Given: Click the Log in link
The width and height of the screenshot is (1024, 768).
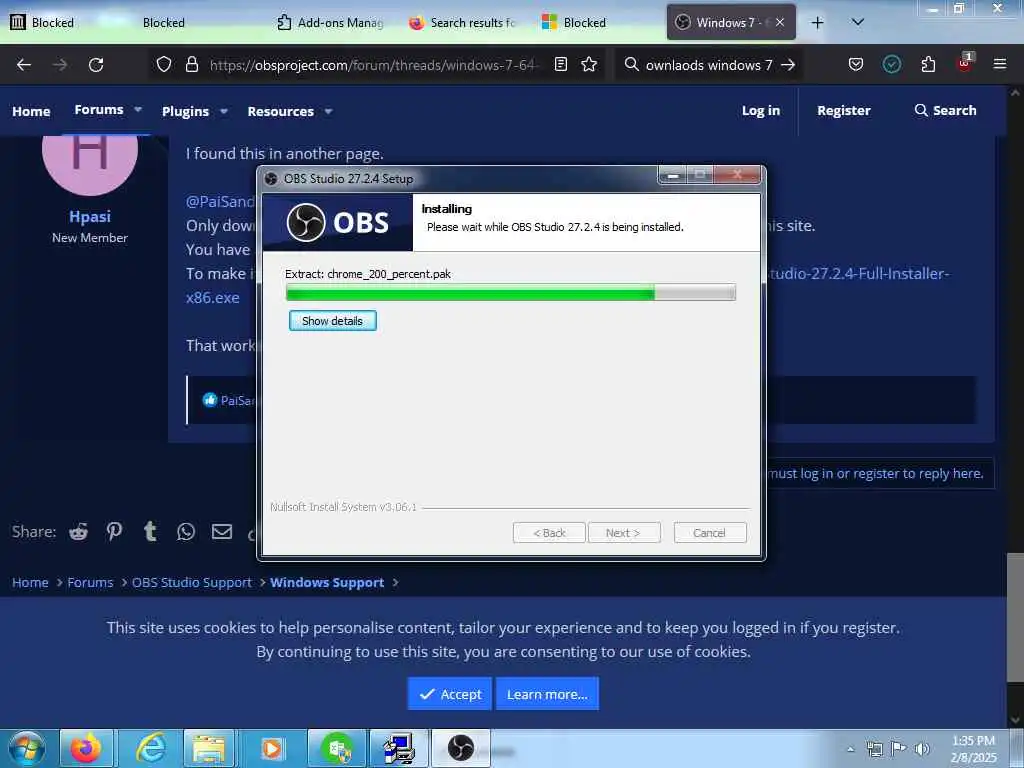Looking at the screenshot, I should pyautogui.click(x=761, y=110).
